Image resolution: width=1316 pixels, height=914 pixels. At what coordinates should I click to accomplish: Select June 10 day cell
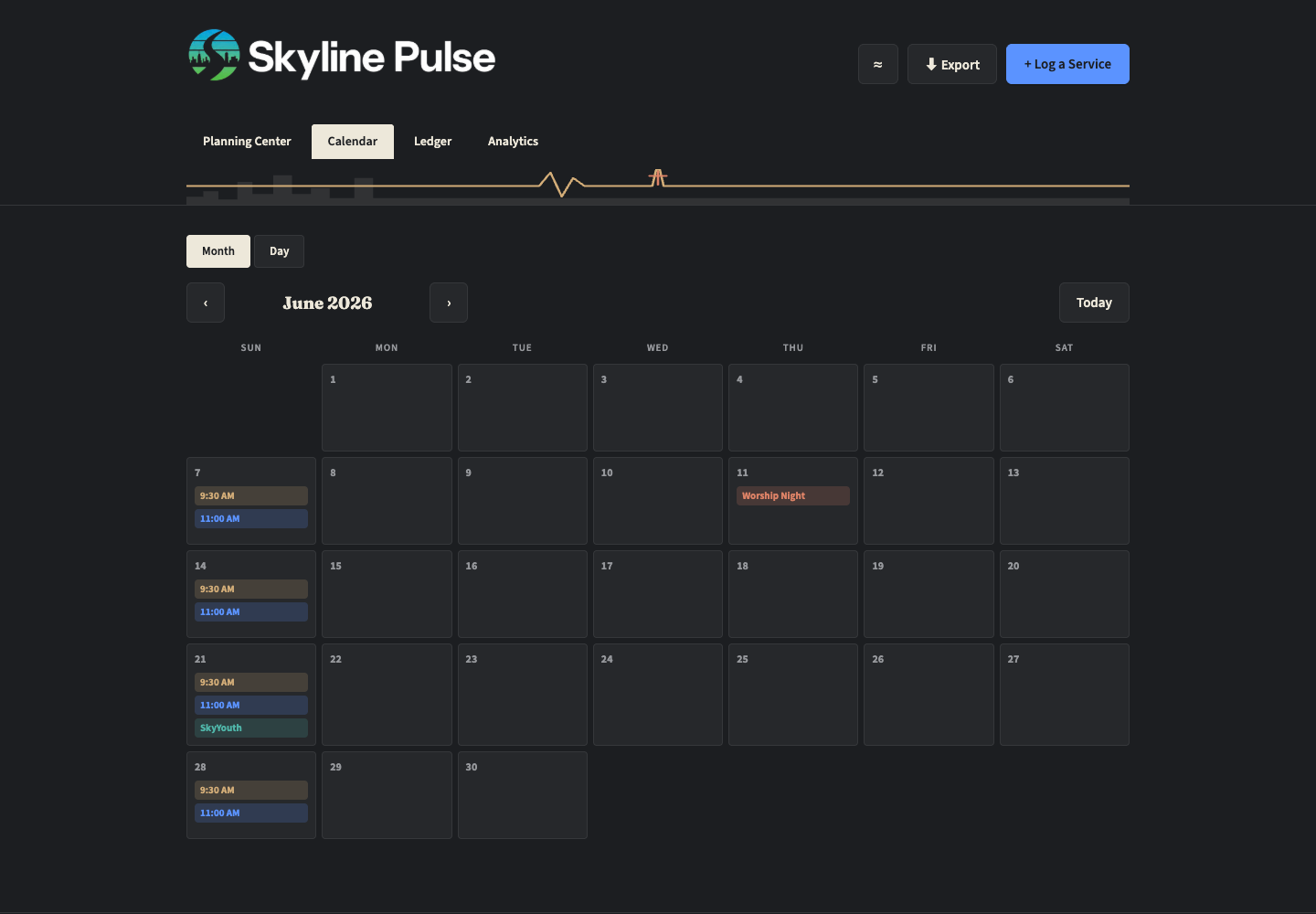click(658, 501)
